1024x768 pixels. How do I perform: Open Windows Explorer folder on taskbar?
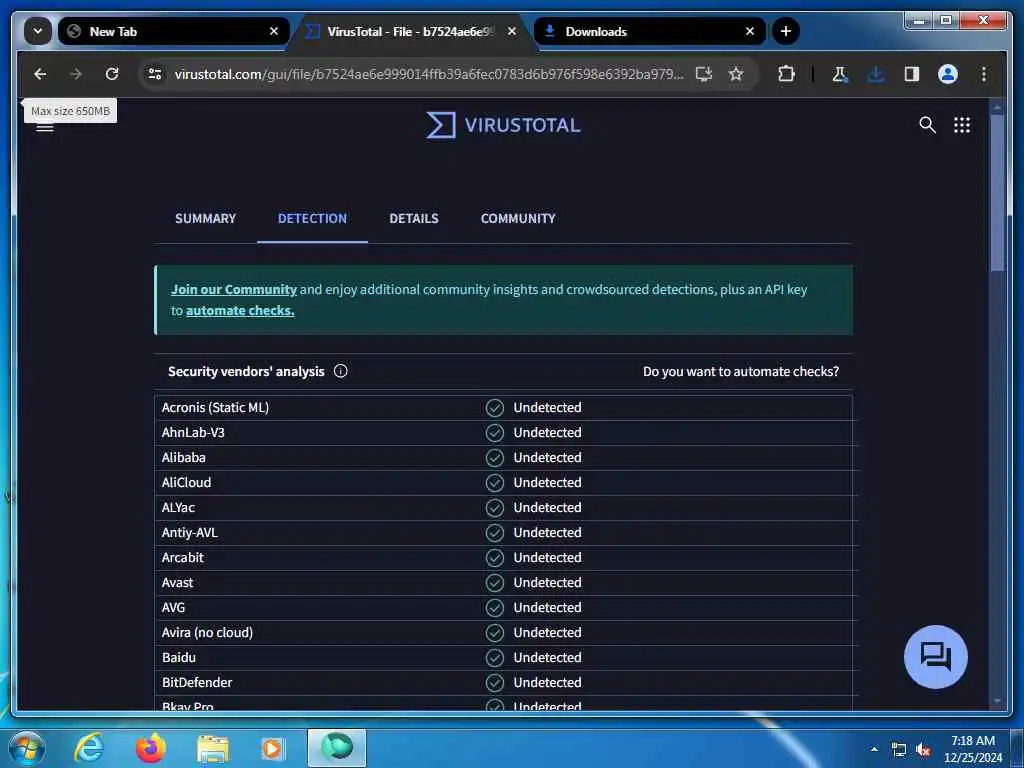point(212,749)
